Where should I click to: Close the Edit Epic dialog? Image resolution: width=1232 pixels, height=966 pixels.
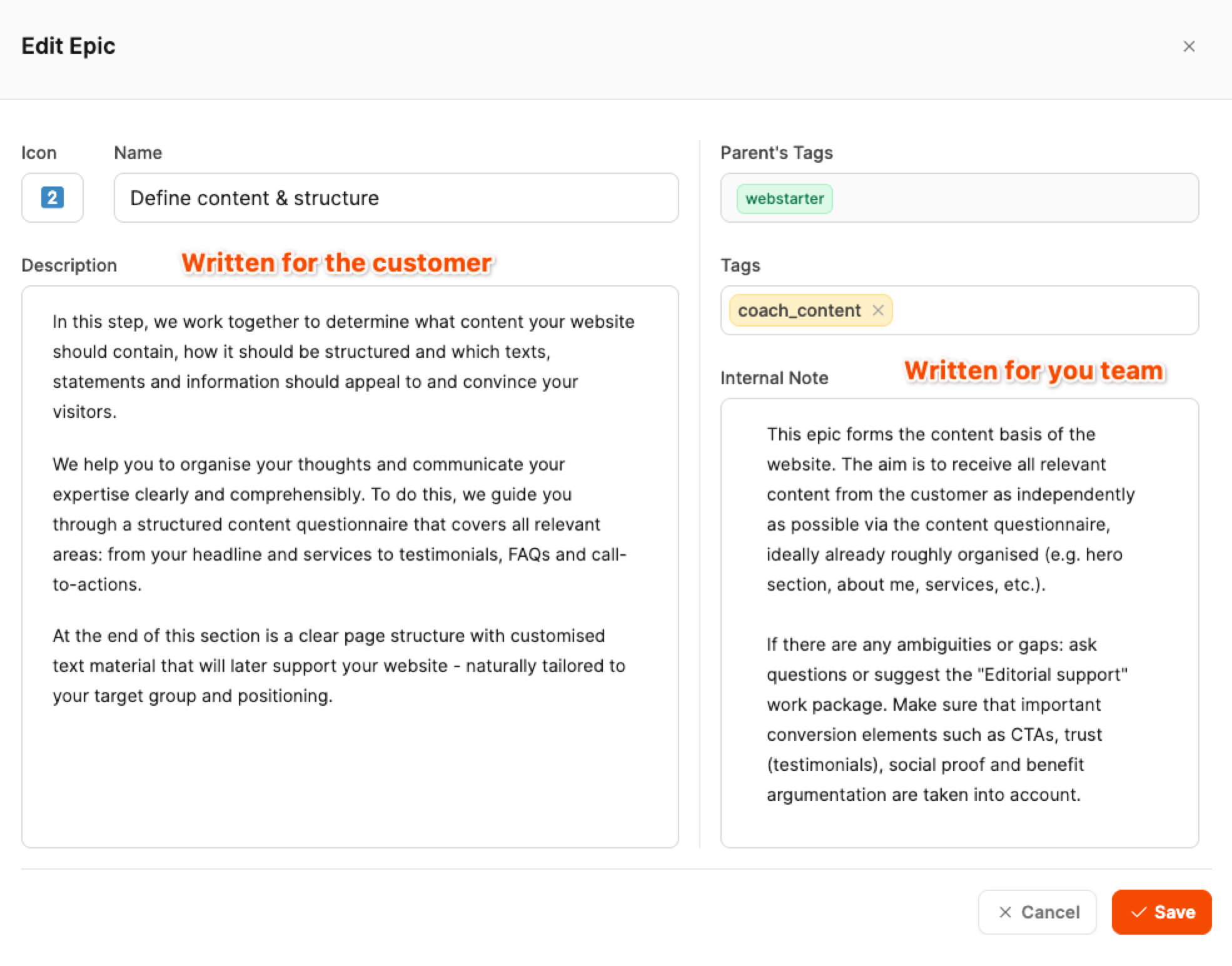[x=1188, y=47]
